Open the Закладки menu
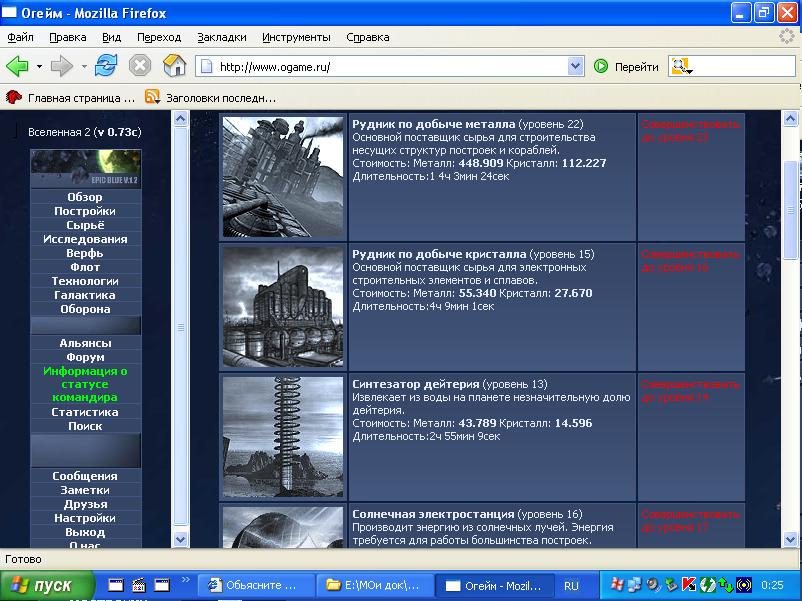 tap(221, 37)
